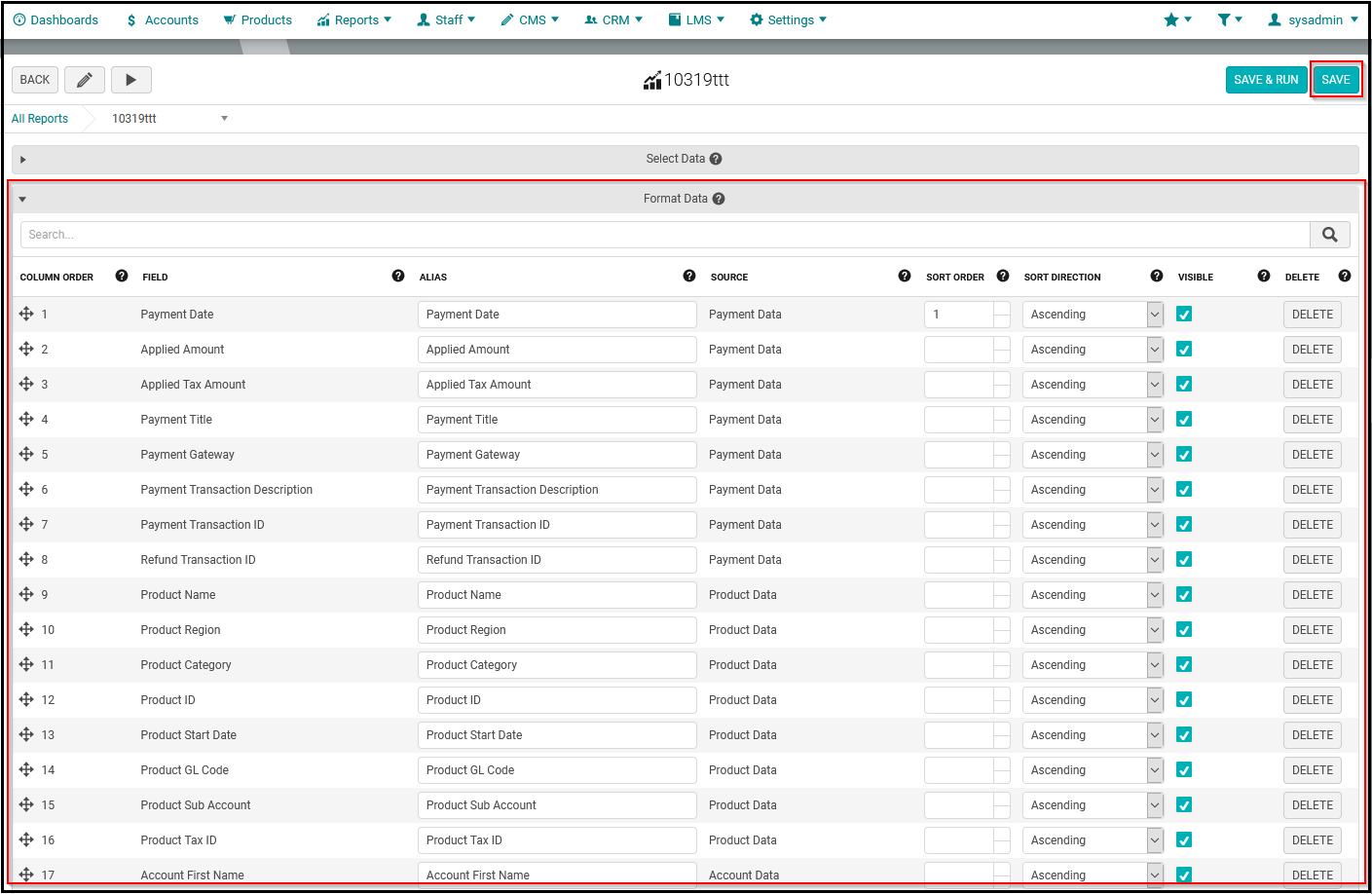The width and height of the screenshot is (1372, 894).
Task: Click move handle for Product GL Code row
Action: (26, 769)
